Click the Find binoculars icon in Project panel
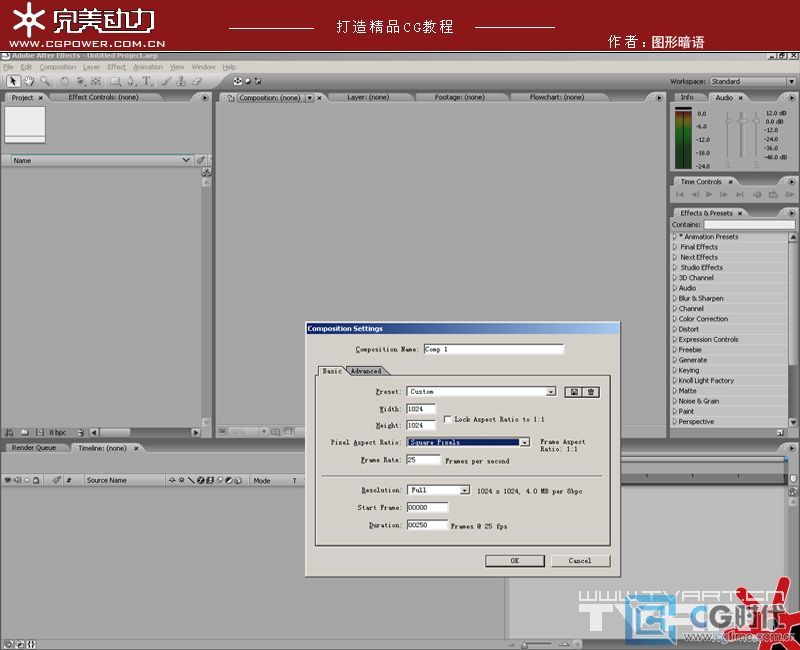 pyautogui.click(x=8, y=432)
